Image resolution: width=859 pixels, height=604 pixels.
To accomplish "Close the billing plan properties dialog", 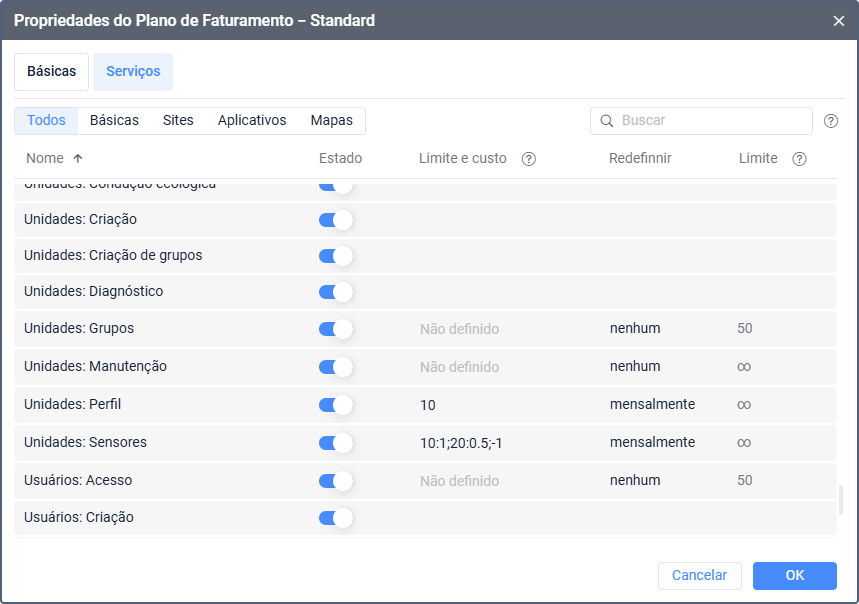I will (839, 20).
